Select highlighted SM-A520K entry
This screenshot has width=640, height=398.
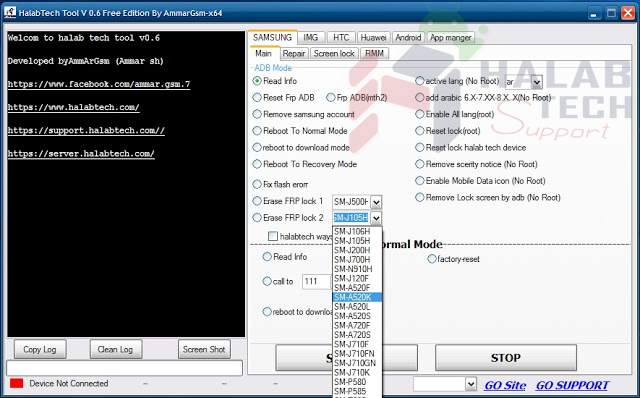pos(357,297)
